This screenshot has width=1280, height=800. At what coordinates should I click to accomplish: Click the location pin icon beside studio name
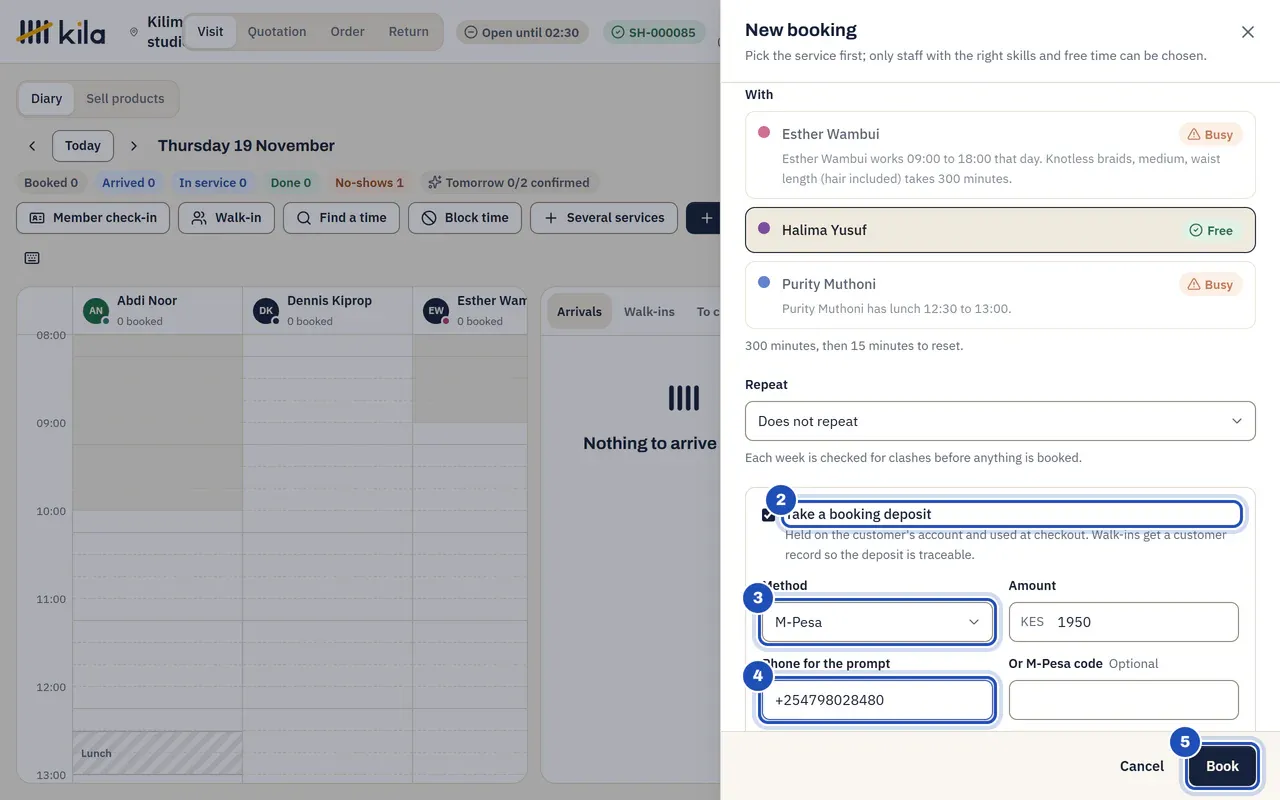click(134, 32)
